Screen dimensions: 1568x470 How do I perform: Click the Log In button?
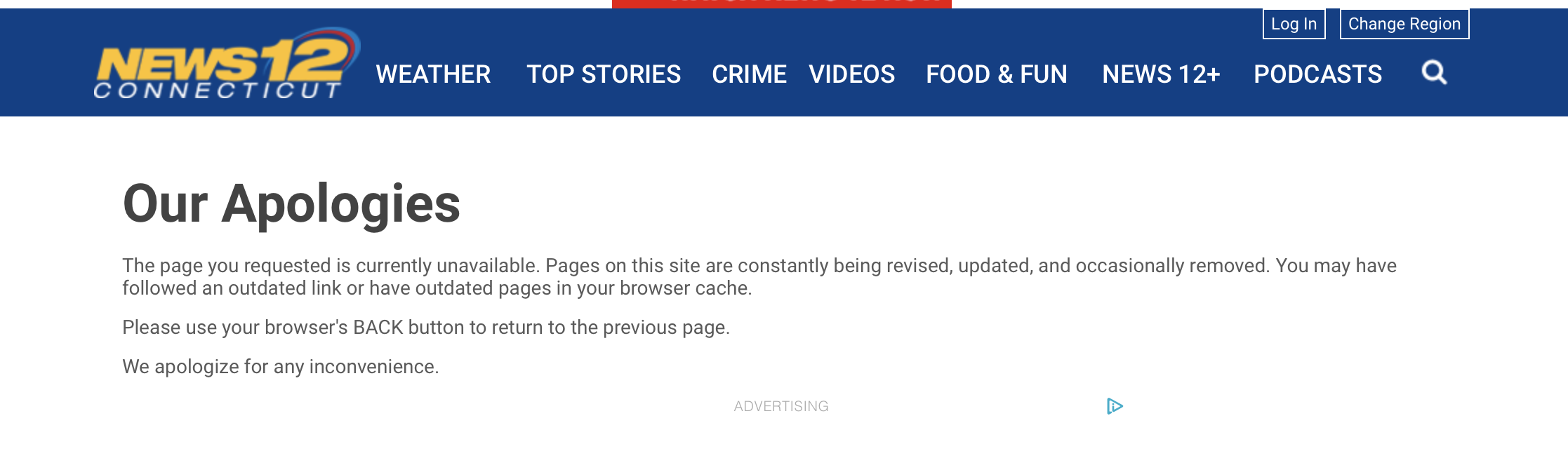click(x=1294, y=24)
